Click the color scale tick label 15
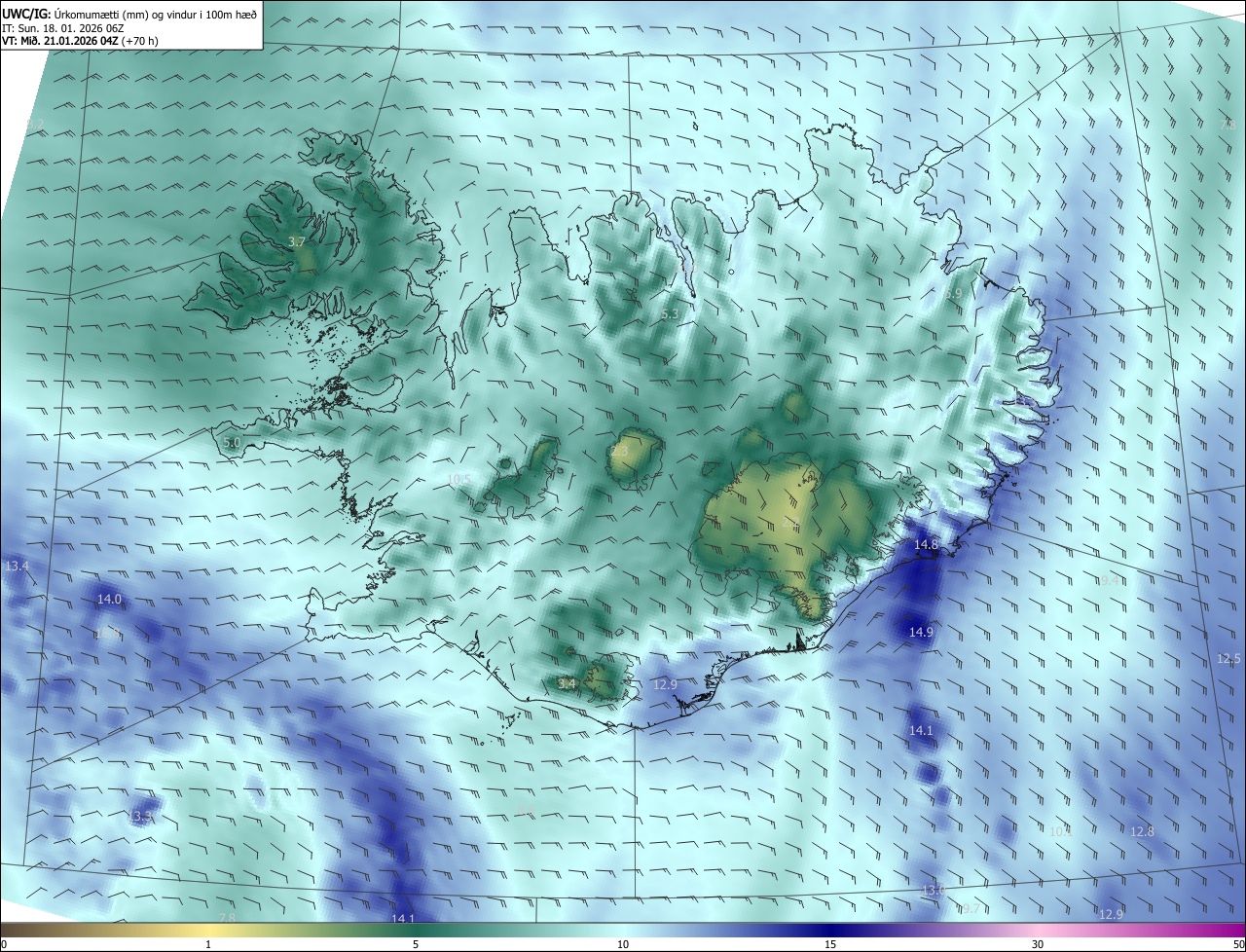 [830, 944]
